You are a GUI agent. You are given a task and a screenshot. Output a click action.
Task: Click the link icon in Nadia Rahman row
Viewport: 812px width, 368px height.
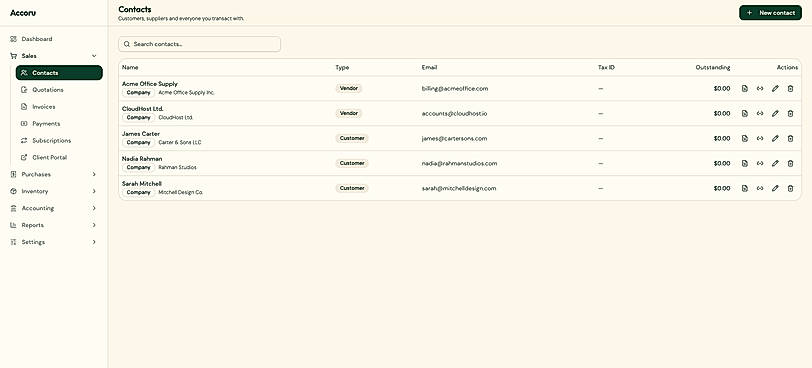click(x=760, y=163)
